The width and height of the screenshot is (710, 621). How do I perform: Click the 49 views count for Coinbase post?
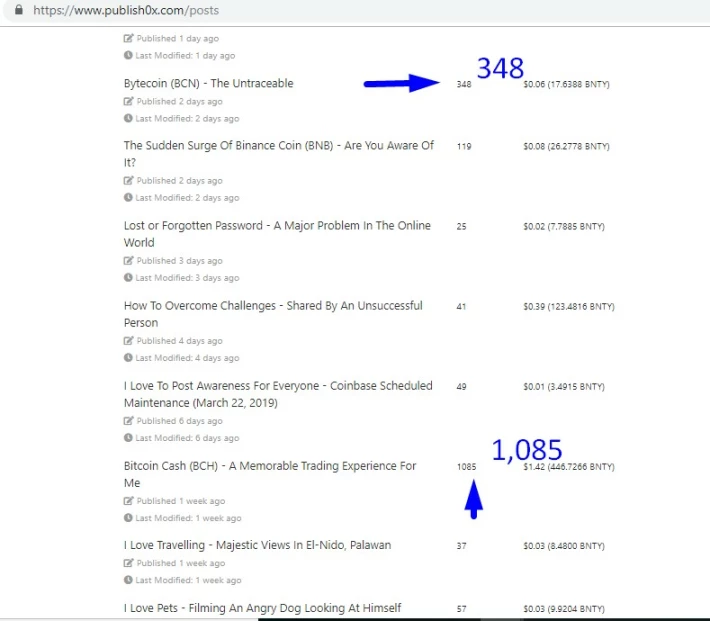[461, 387]
